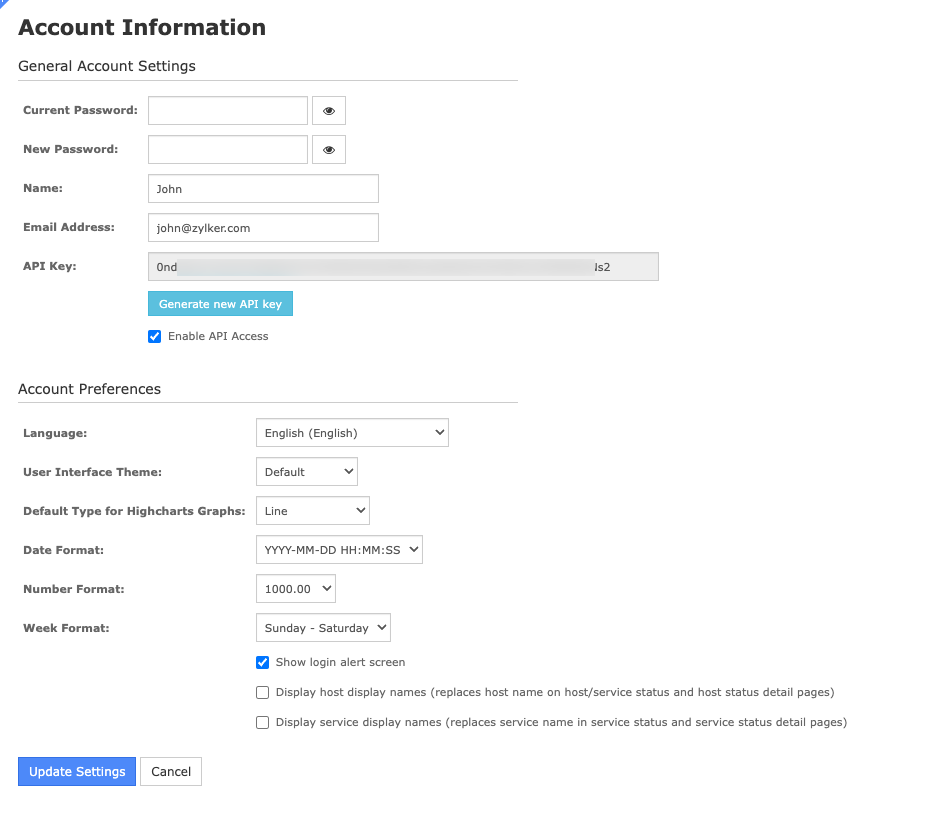
Task: Enable Display service display names checkbox
Action: (262, 723)
